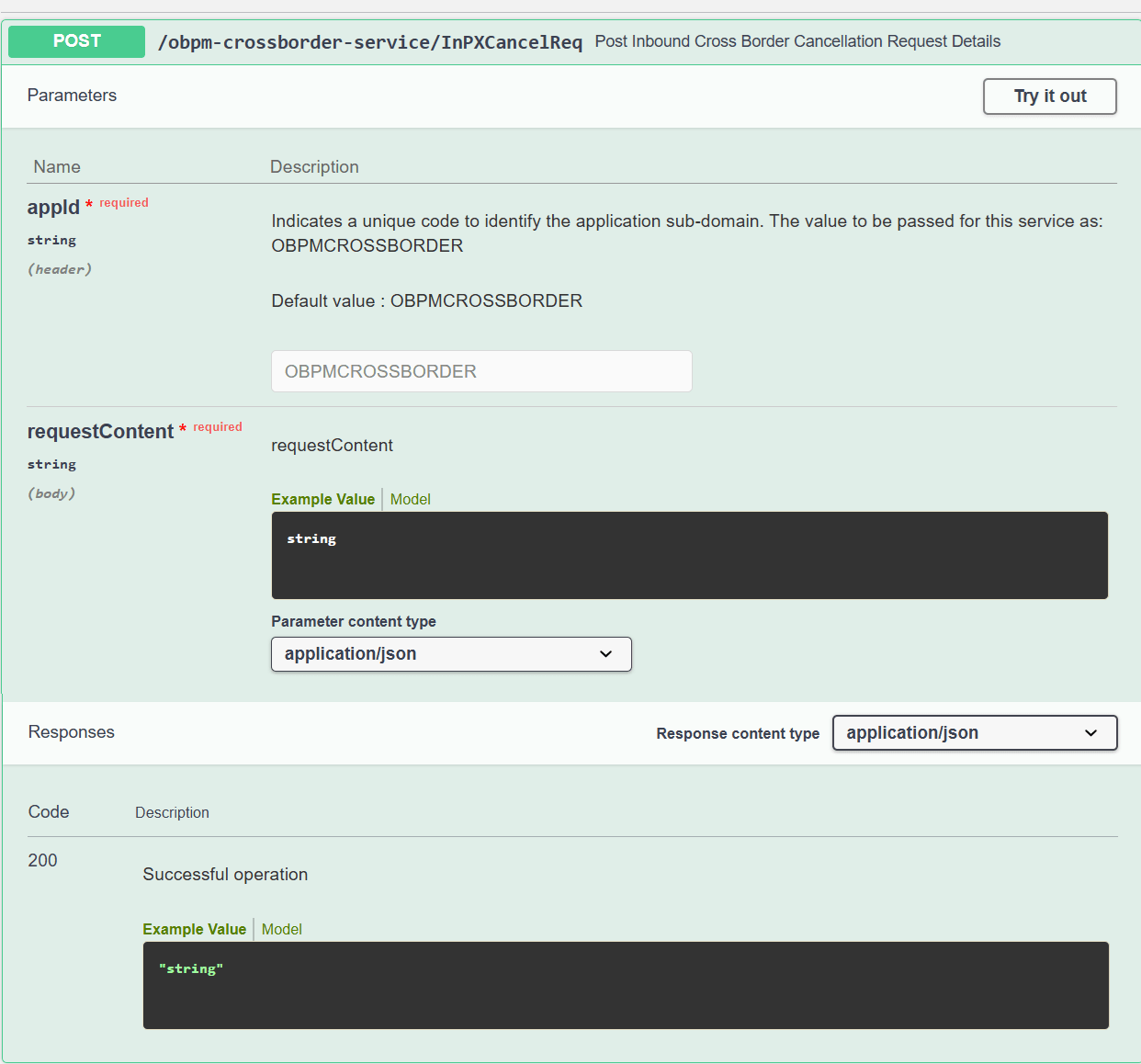Click the response "string" example code block
Image resolution: width=1141 pixels, height=1064 pixels.
tap(626, 985)
